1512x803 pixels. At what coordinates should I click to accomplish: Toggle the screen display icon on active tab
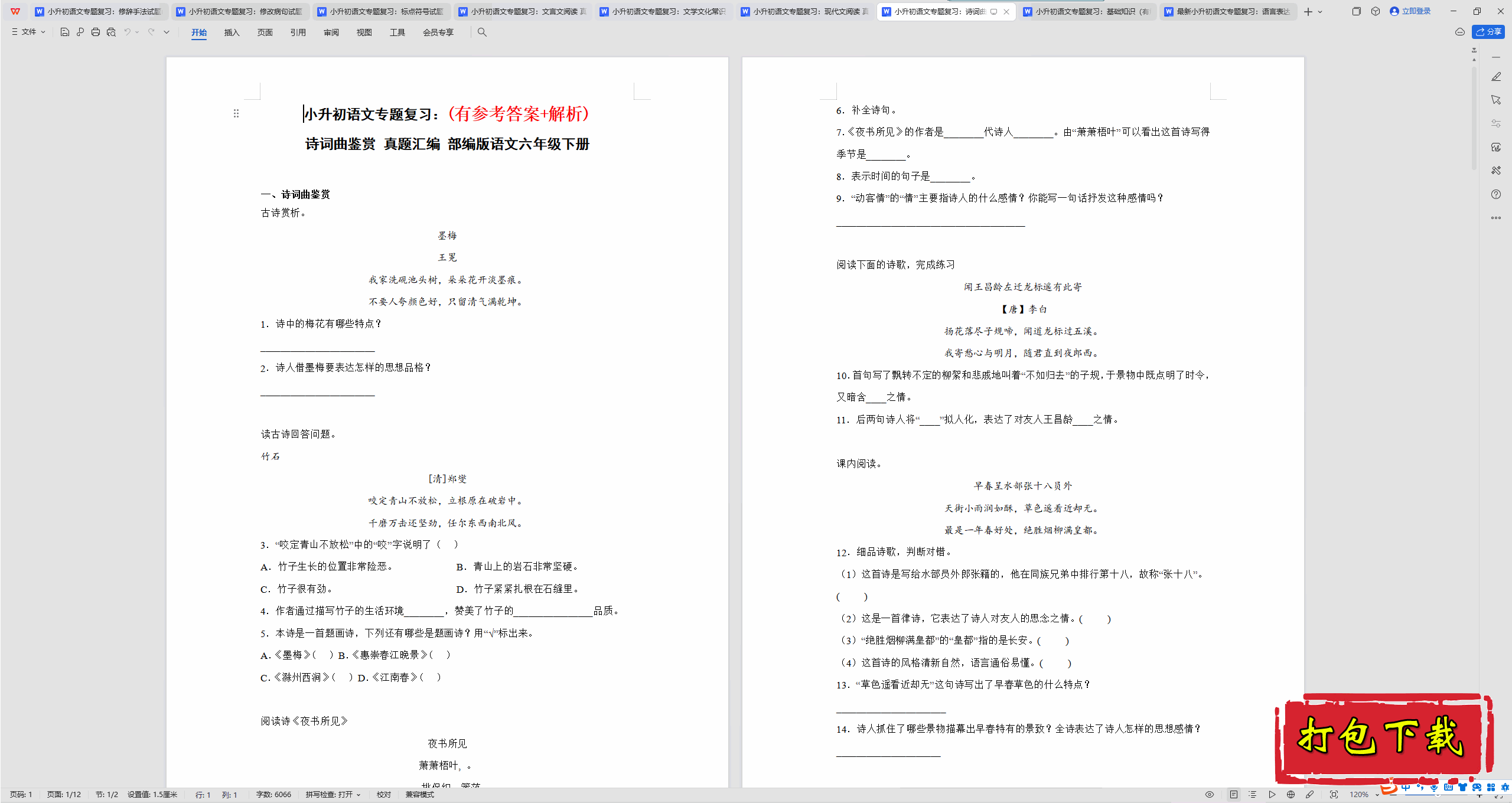[x=994, y=12]
